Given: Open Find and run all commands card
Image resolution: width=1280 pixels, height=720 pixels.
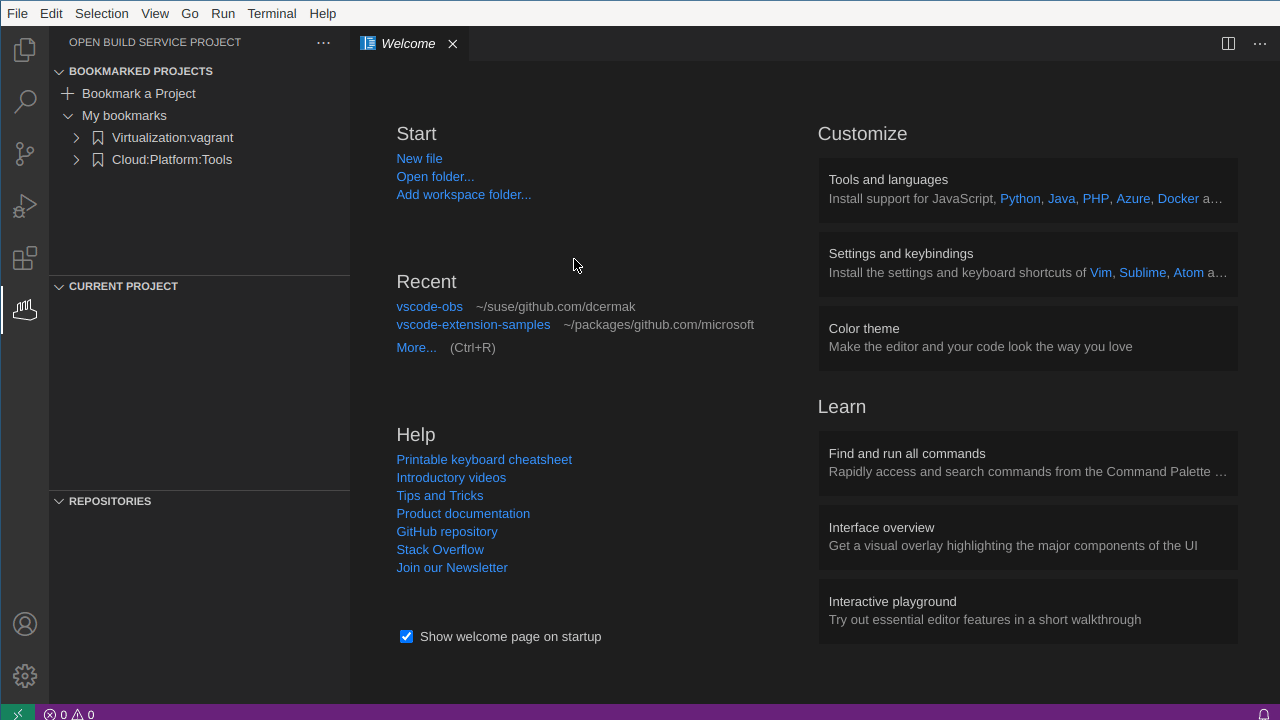Looking at the screenshot, I should click(x=1028, y=463).
